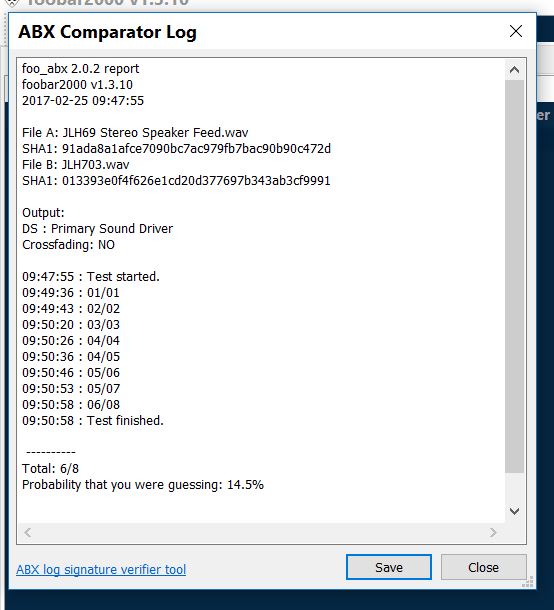The image size is (554, 610).
Task: Click the 'Probability that you were guessing' line
Action: point(143,485)
